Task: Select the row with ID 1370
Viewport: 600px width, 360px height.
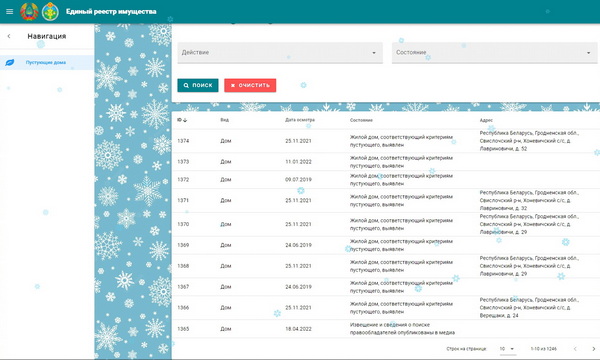Action: [x=386, y=224]
